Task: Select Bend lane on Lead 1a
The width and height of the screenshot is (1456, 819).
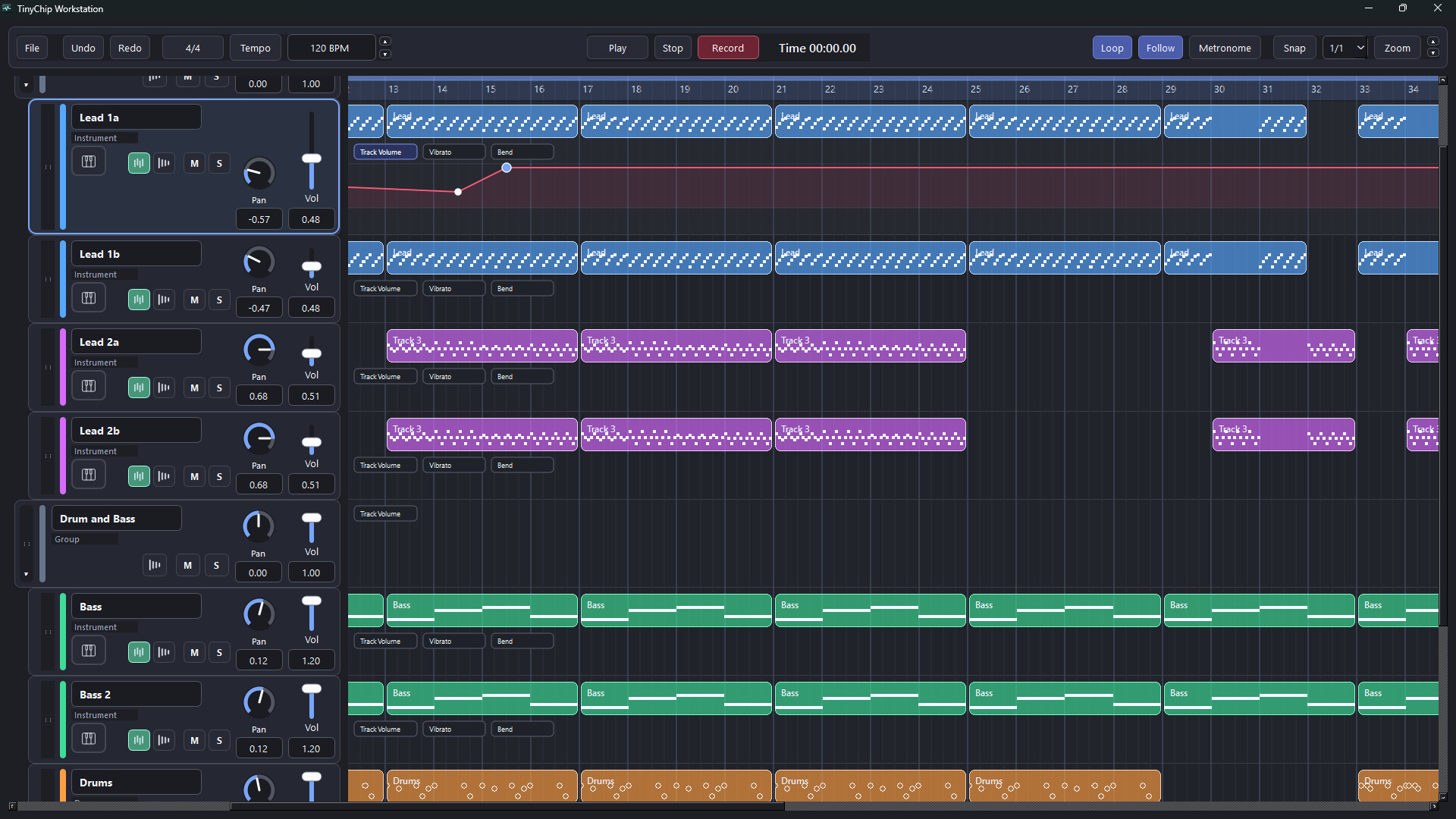Action: [522, 152]
